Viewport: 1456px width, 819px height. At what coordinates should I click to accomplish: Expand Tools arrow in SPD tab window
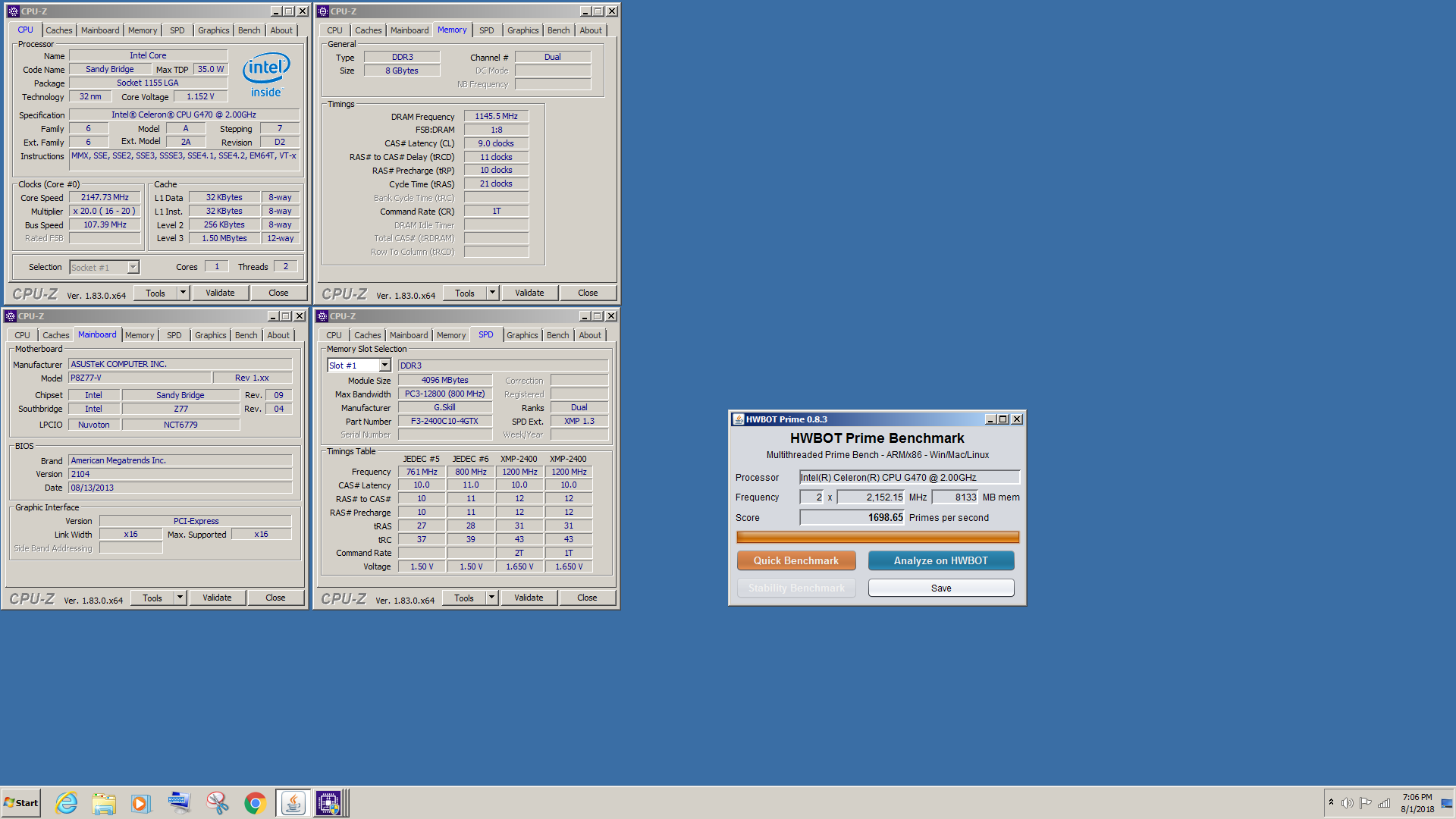tap(491, 598)
